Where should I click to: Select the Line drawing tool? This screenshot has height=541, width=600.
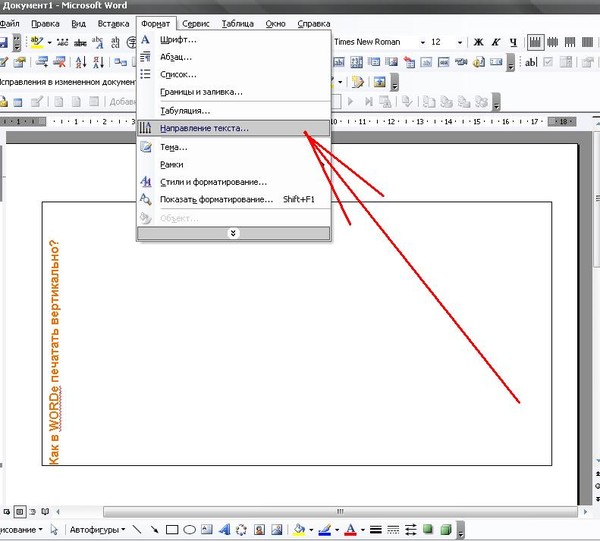[137, 530]
